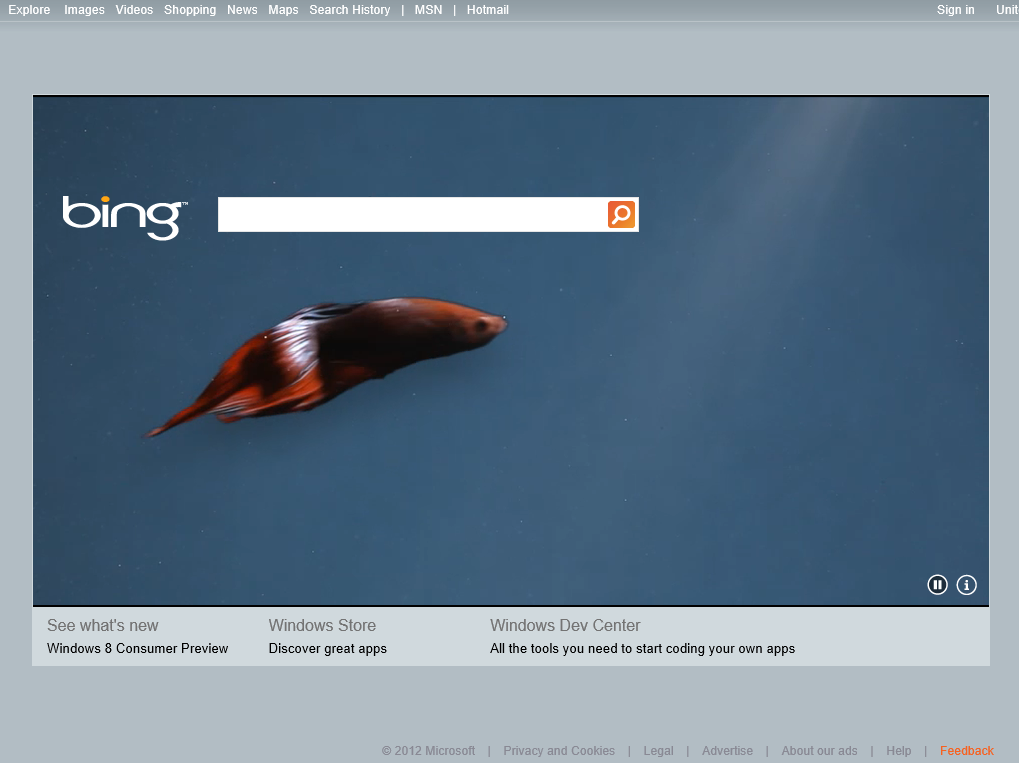Open Privacy and Cookies page
1019x763 pixels.
(558, 751)
